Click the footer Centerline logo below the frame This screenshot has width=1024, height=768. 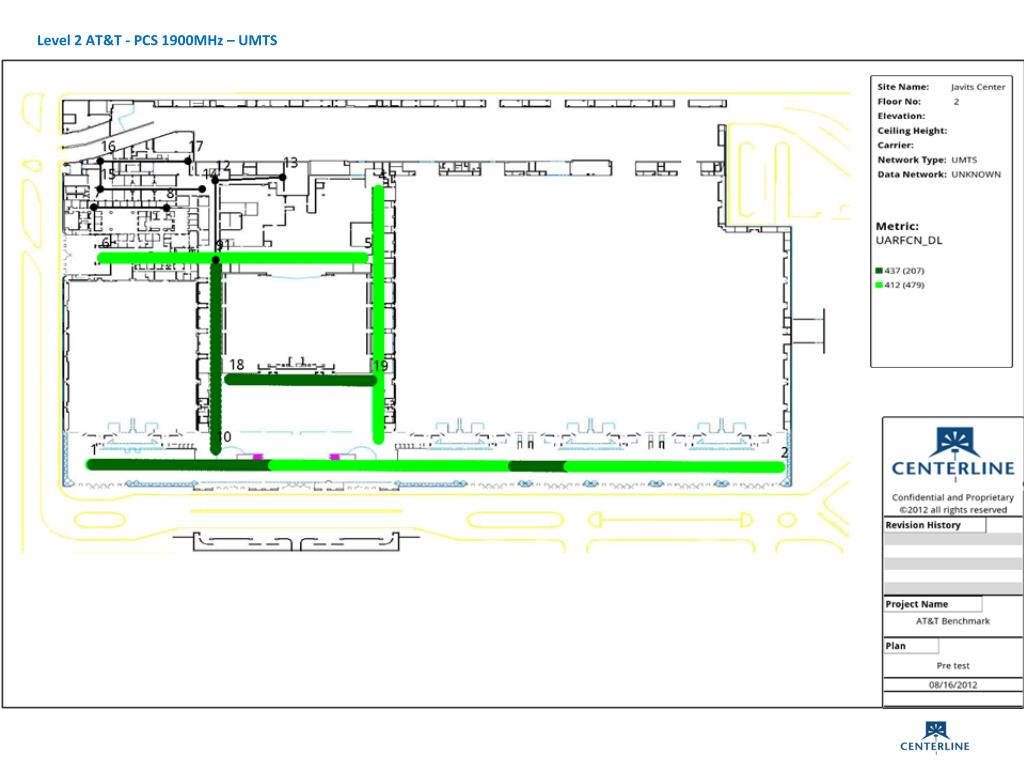[x=935, y=737]
